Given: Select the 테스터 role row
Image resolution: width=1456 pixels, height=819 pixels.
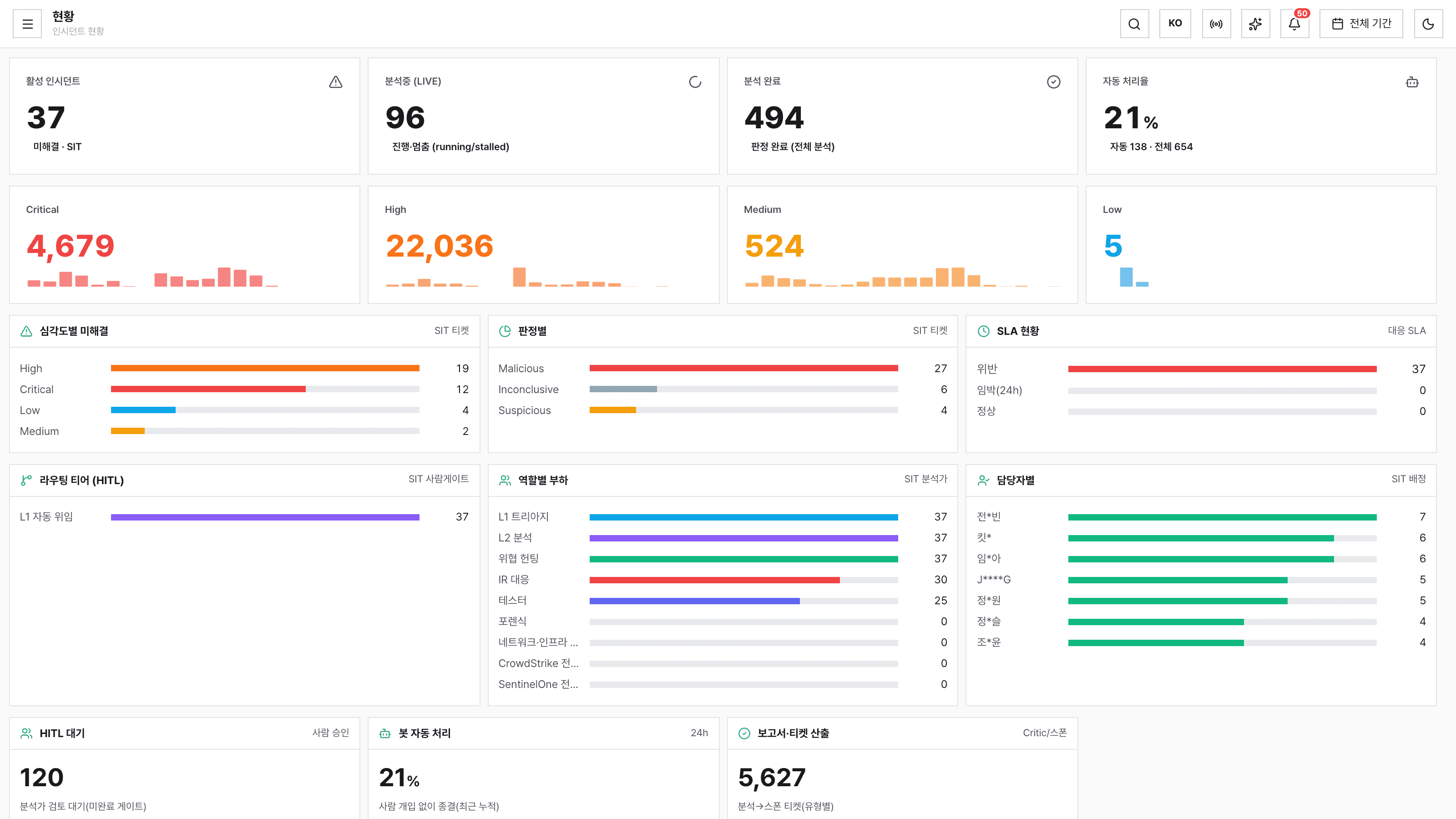Looking at the screenshot, I should [723, 601].
